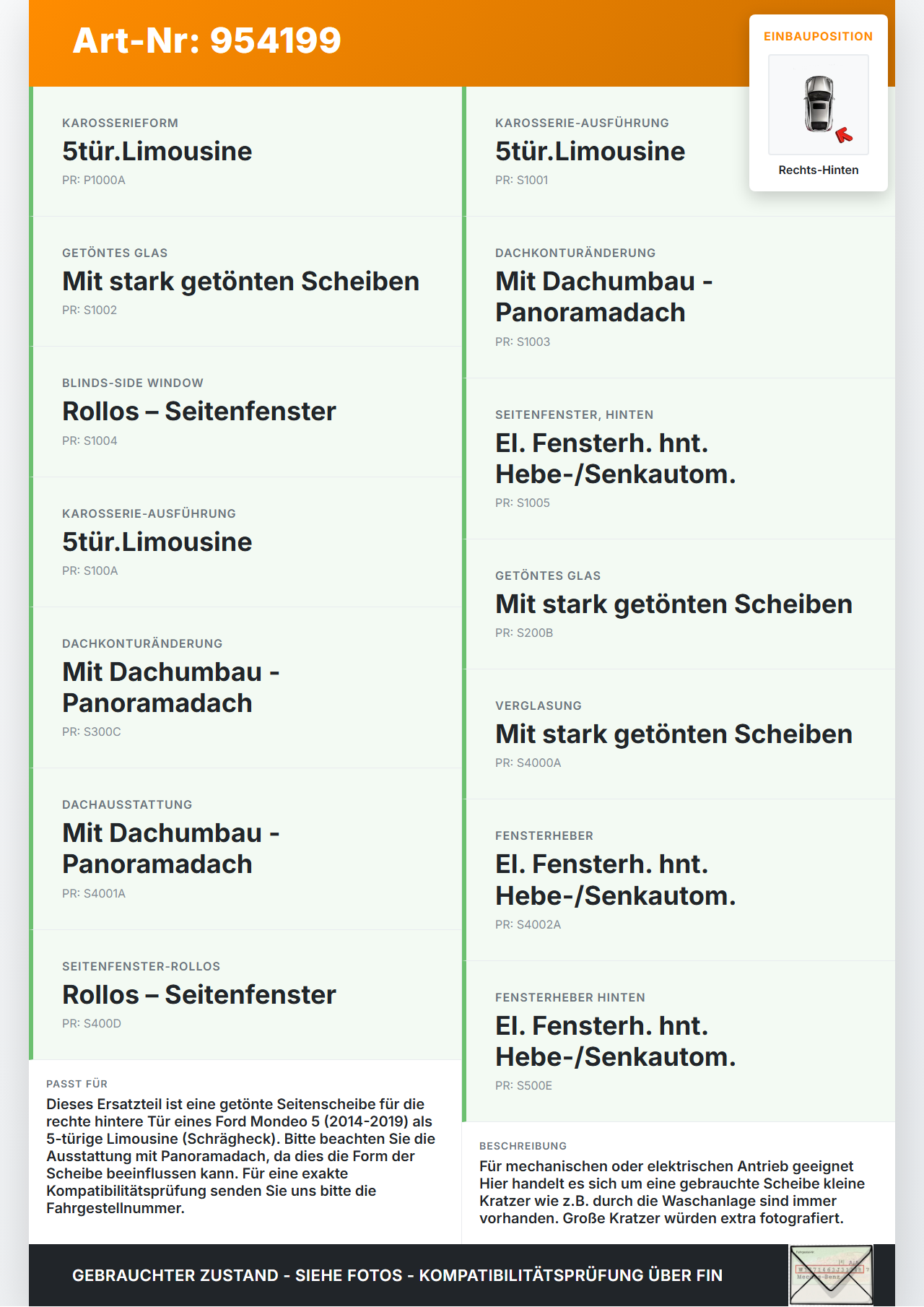924x1307 pixels.
Task: Click the red arrow on car diagram
Action: (844, 135)
